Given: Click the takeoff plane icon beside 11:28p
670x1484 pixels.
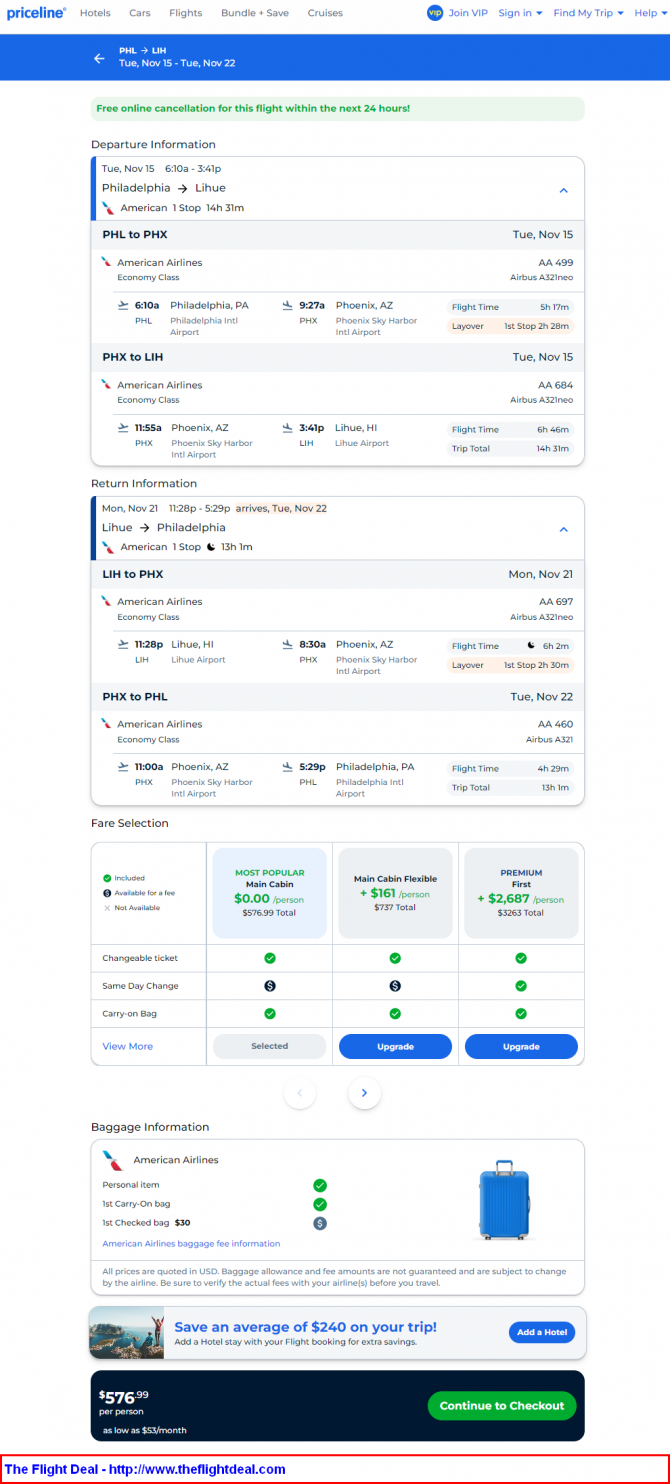Looking at the screenshot, I should click(x=123, y=644).
